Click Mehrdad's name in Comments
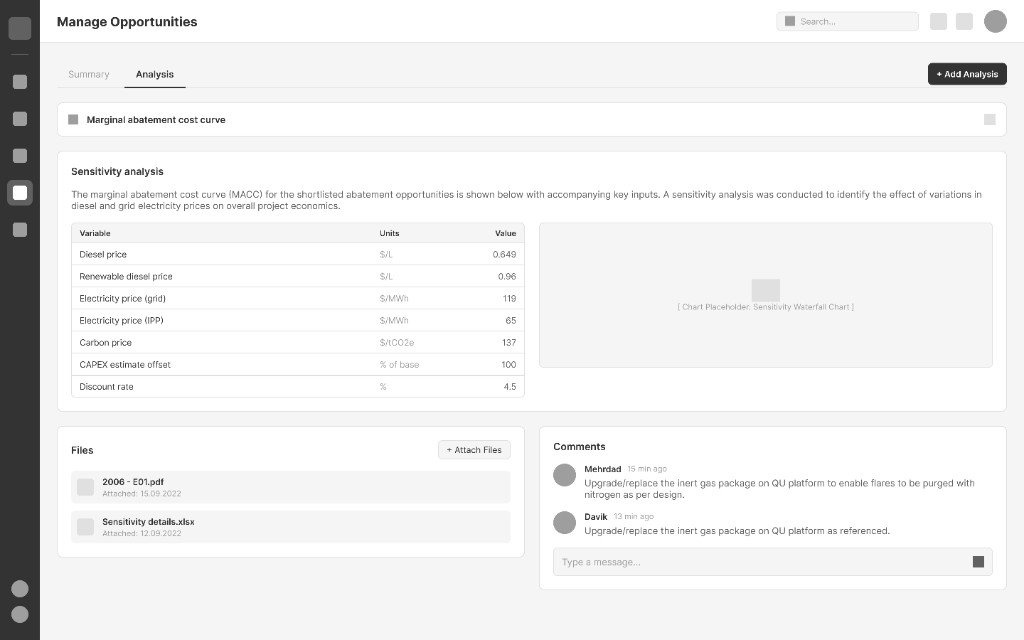Viewport: 1024px width, 640px height. click(x=602, y=469)
